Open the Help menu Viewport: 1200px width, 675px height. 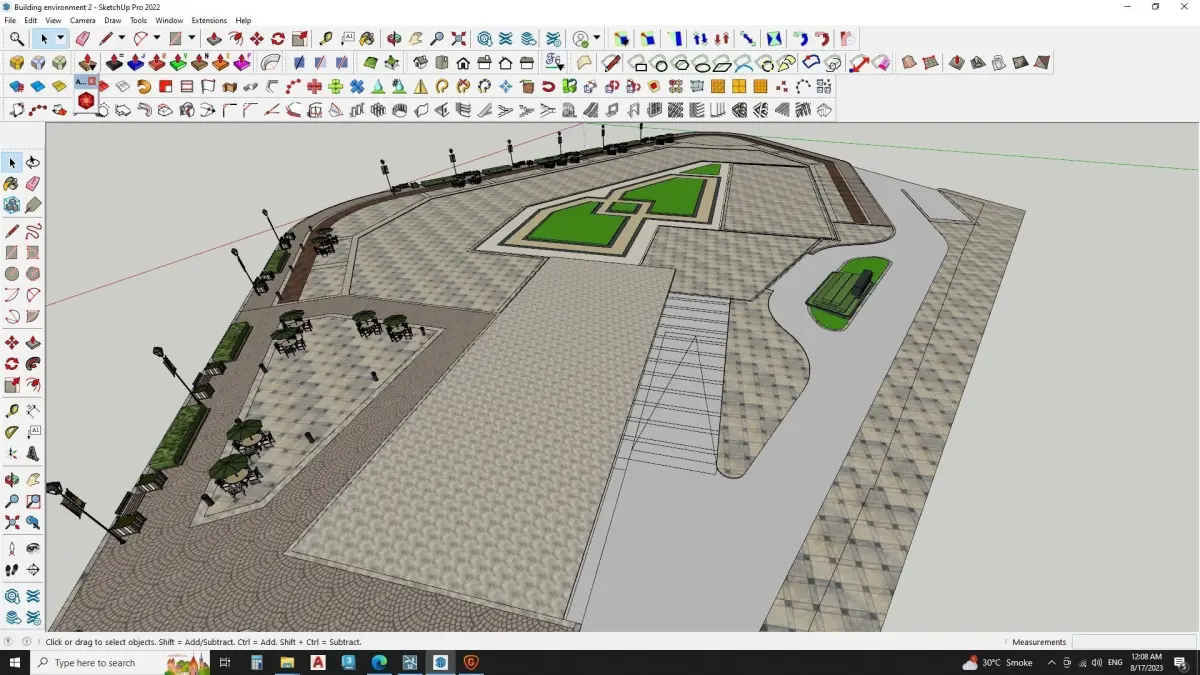coord(243,20)
